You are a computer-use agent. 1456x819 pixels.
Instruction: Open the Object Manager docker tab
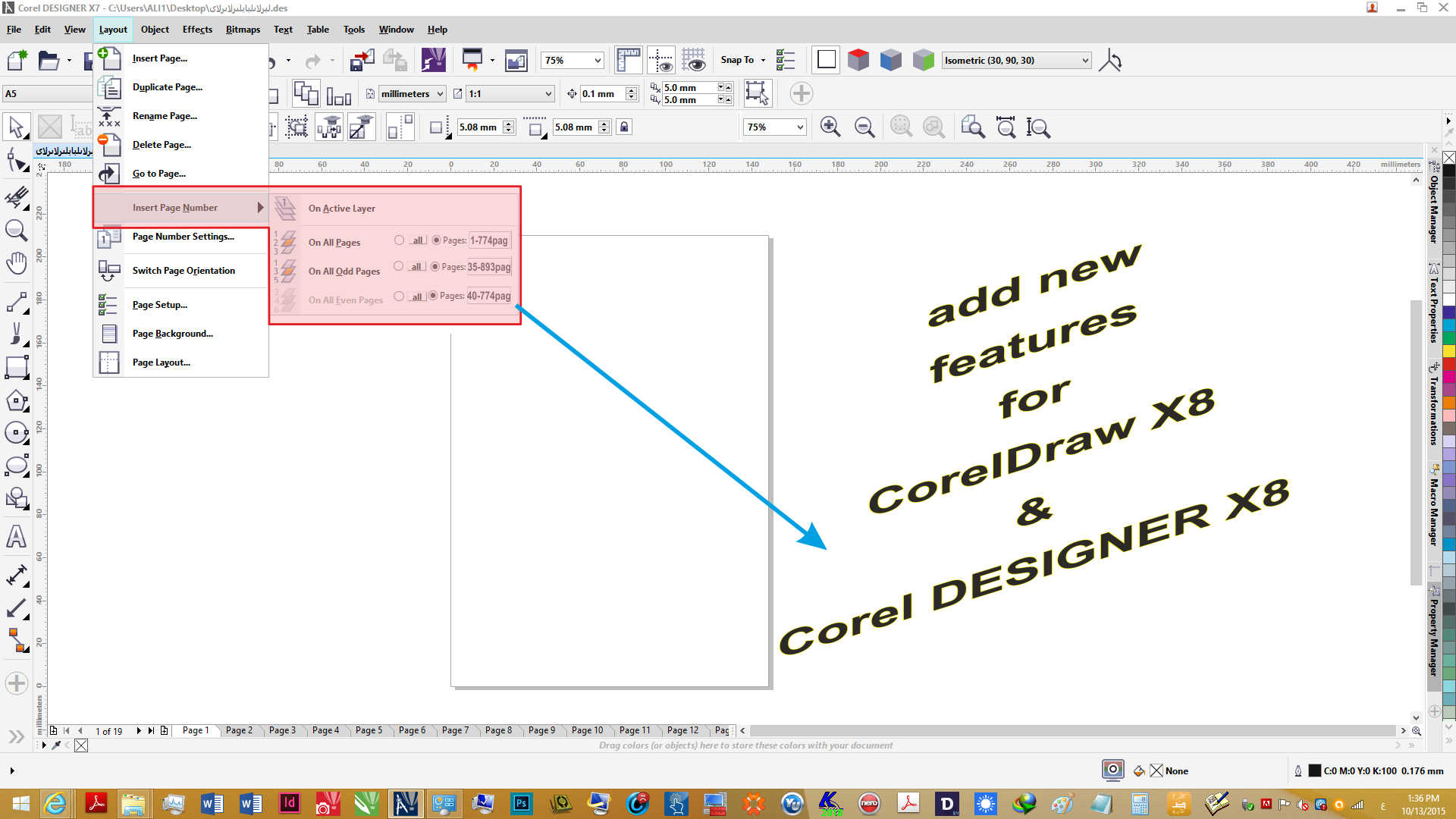(1433, 202)
